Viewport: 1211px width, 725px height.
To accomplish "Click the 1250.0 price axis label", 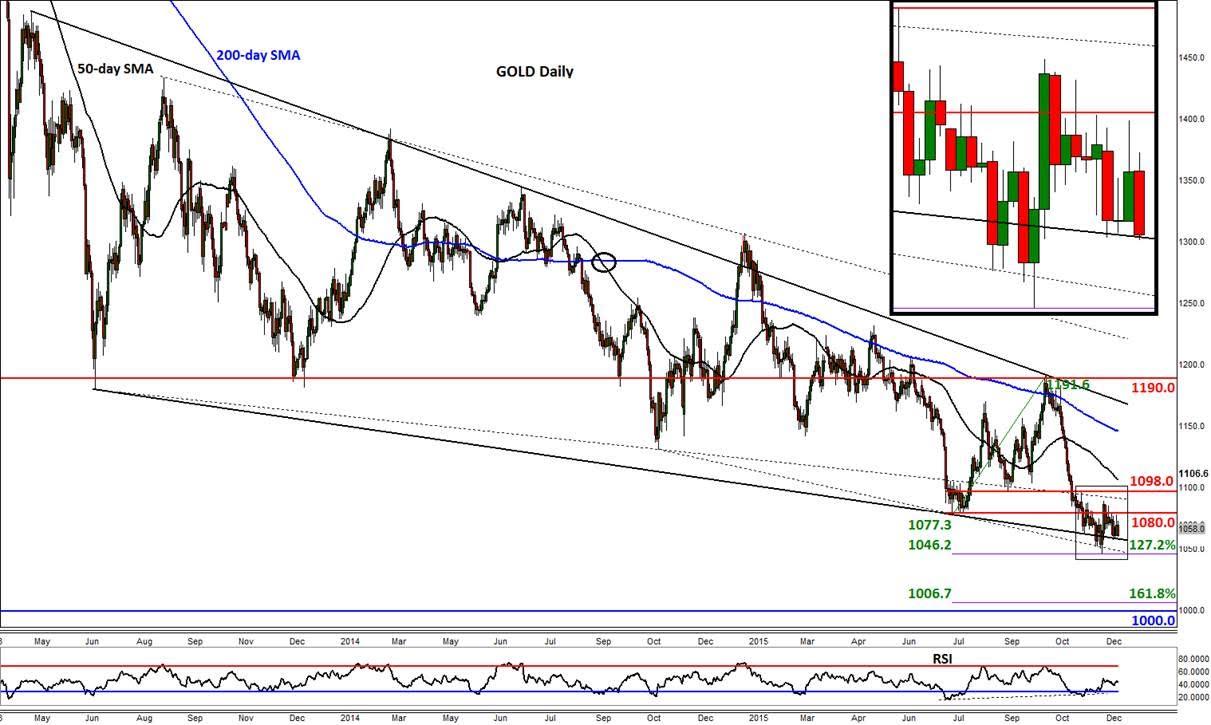I will 1192,304.
